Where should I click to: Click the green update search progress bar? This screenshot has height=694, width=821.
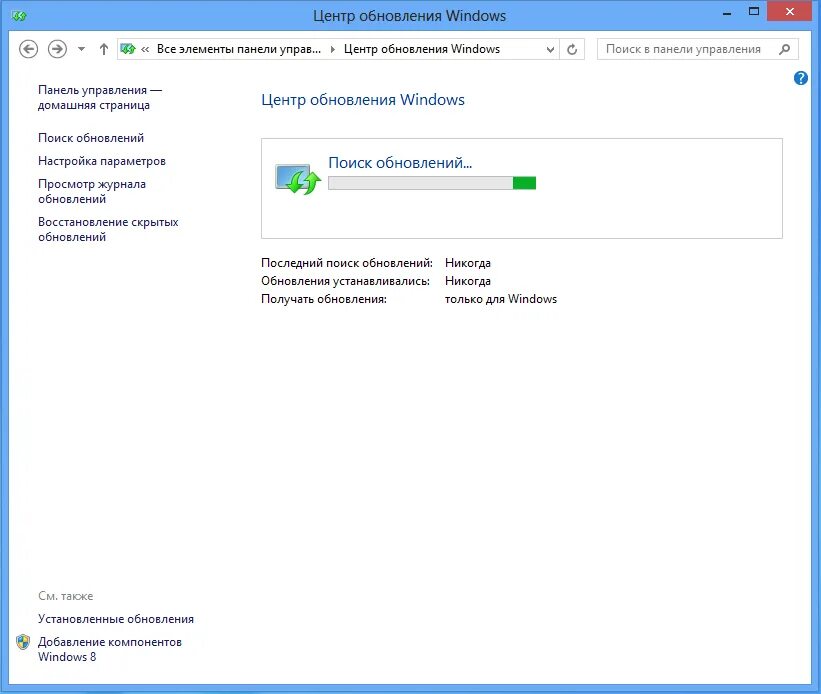pyautogui.click(x=432, y=183)
